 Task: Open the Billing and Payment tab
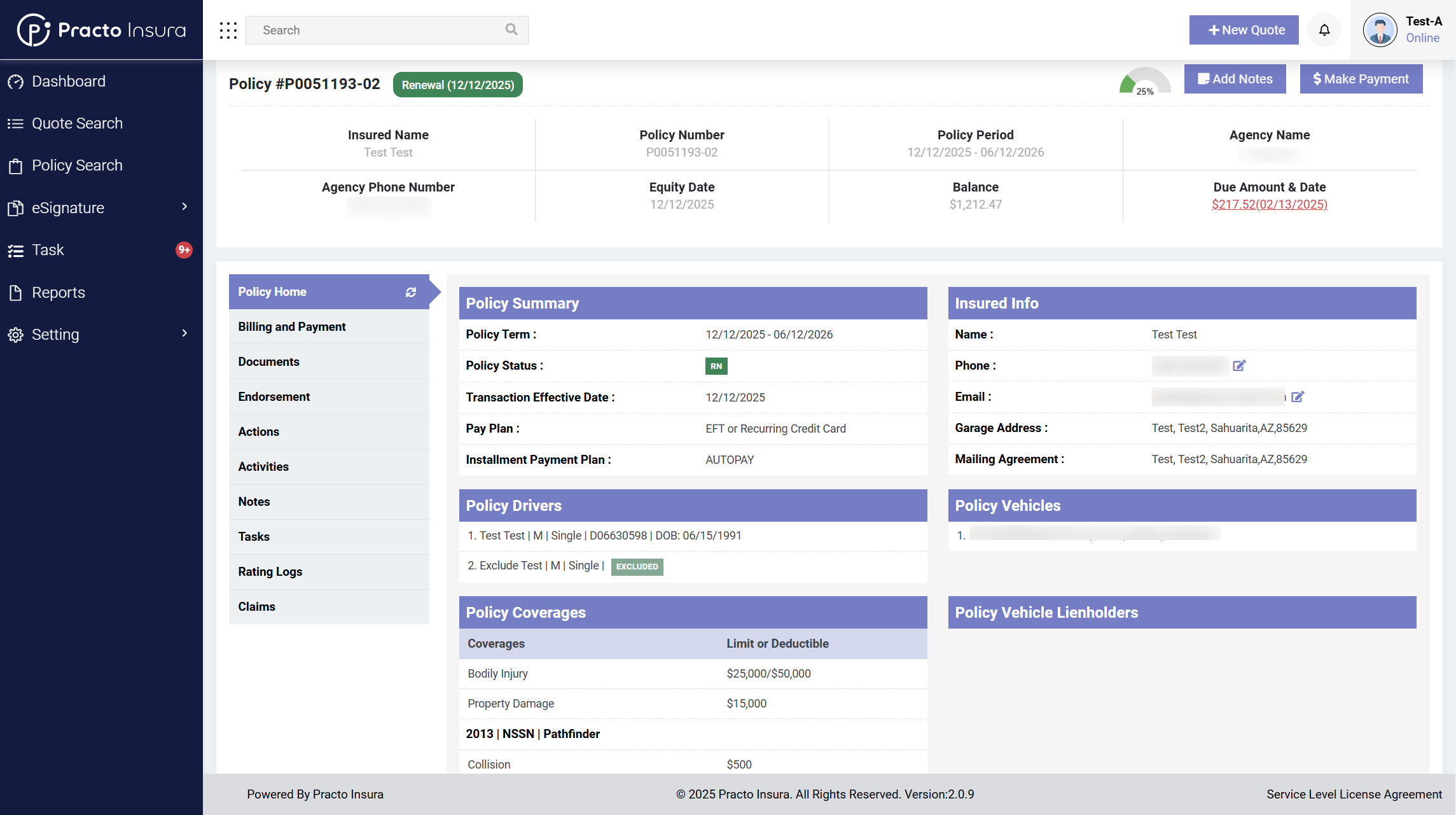pos(292,327)
